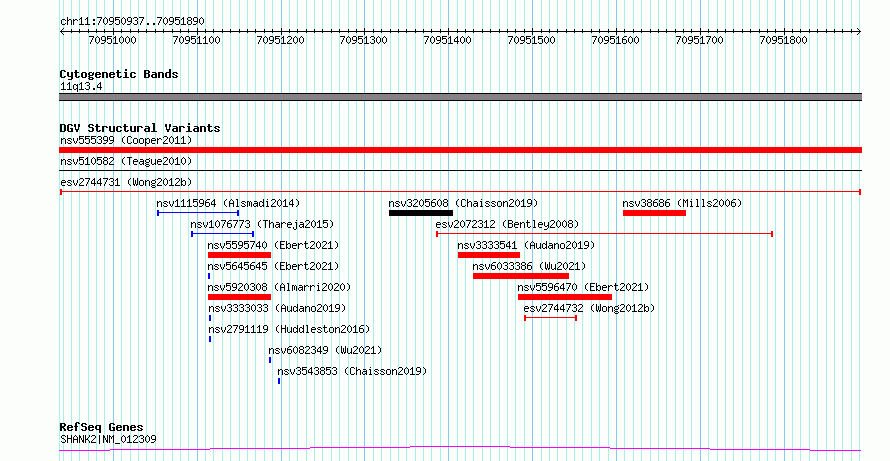Viewport: 890px width, 461px height.
Task: Open nsv5645645 (Ebert2021) label
Action: (273, 266)
